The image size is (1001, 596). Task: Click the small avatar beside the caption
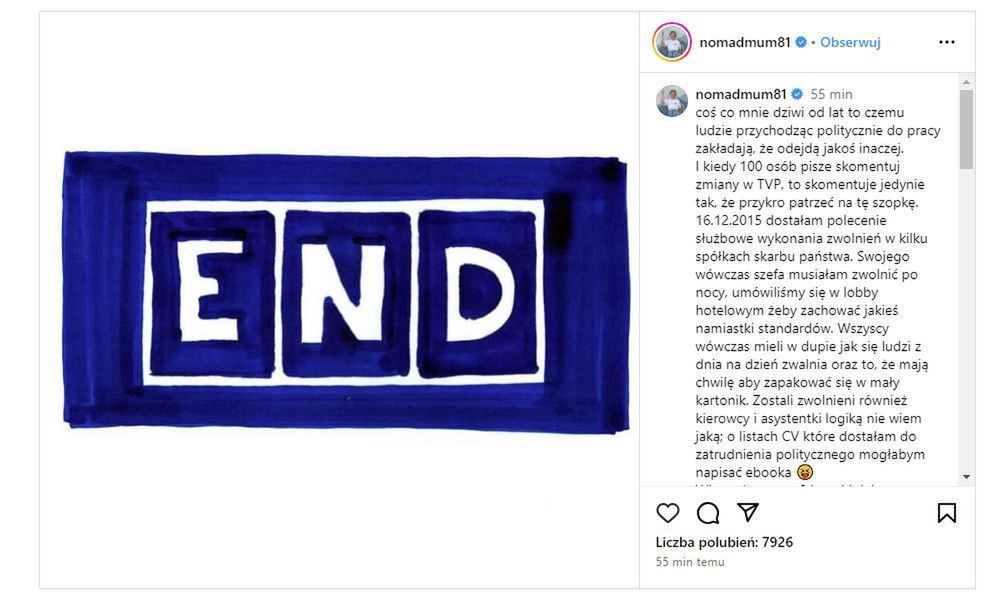point(672,101)
